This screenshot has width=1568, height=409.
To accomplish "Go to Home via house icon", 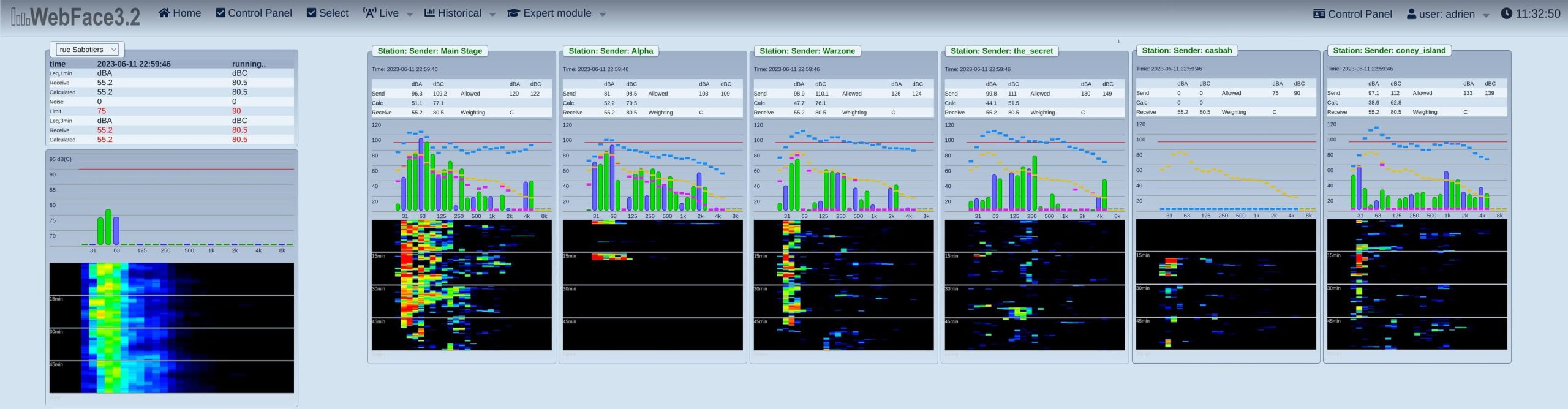I will pyautogui.click(x=179, y=13).
